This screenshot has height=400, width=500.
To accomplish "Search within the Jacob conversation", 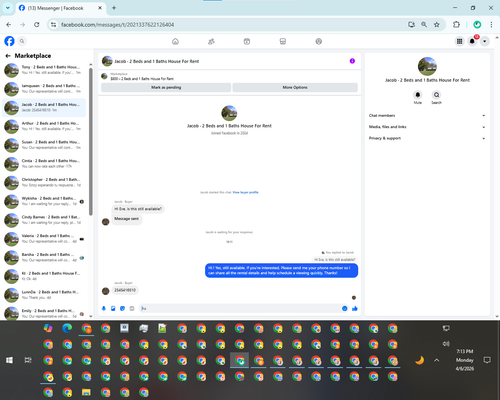I will [436, 95].
